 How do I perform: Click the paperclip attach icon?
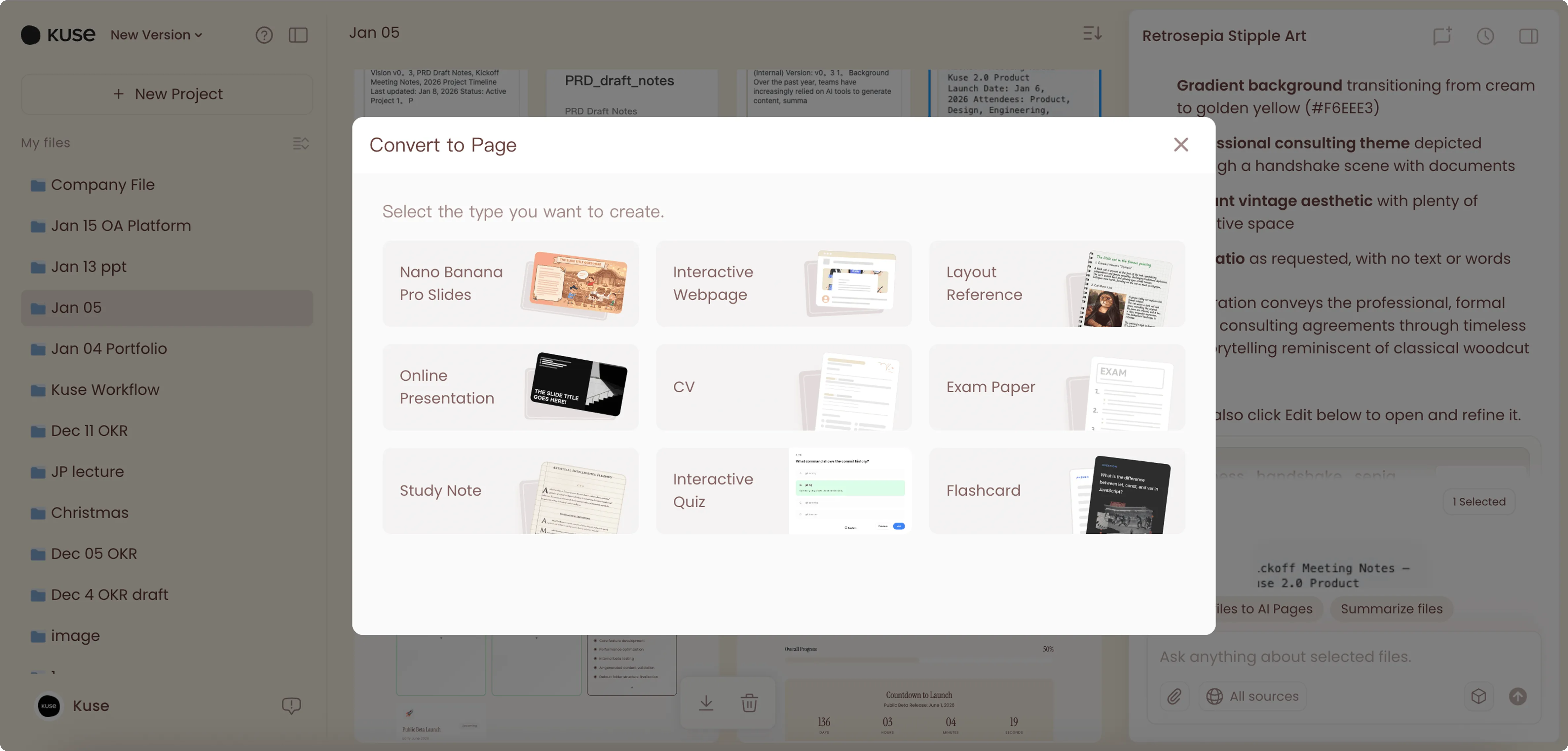[1174, 696]
